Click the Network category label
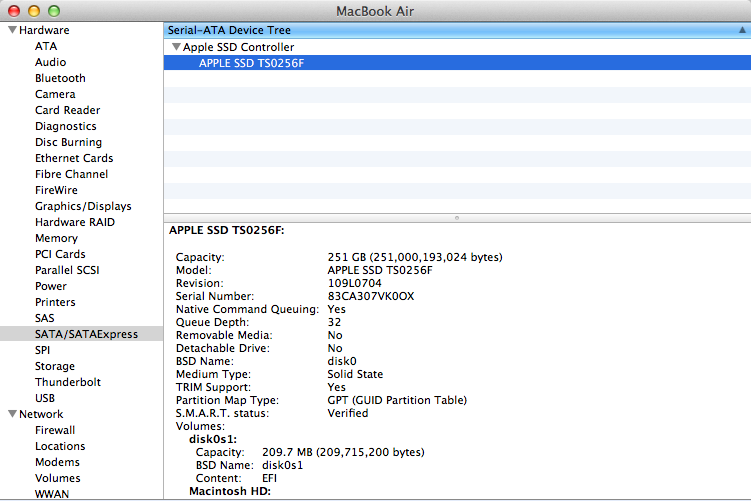Viewport: 751px width, 501px height. coord(41,414)
